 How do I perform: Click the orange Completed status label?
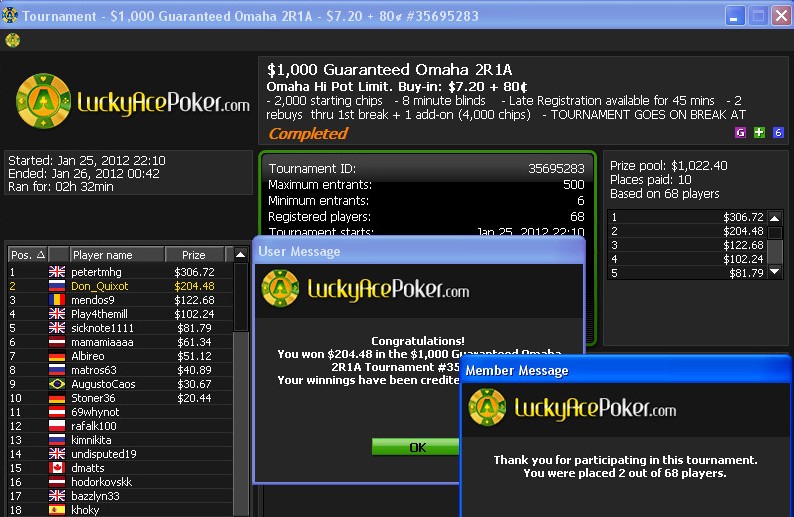(307, 133)
